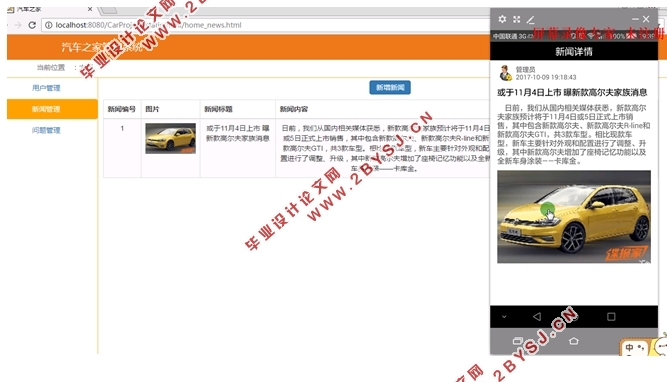Image resolution: width=667 pixels, height=382 pixels.
Task: Click the browser address bar URL
Action: coord(148,25)
